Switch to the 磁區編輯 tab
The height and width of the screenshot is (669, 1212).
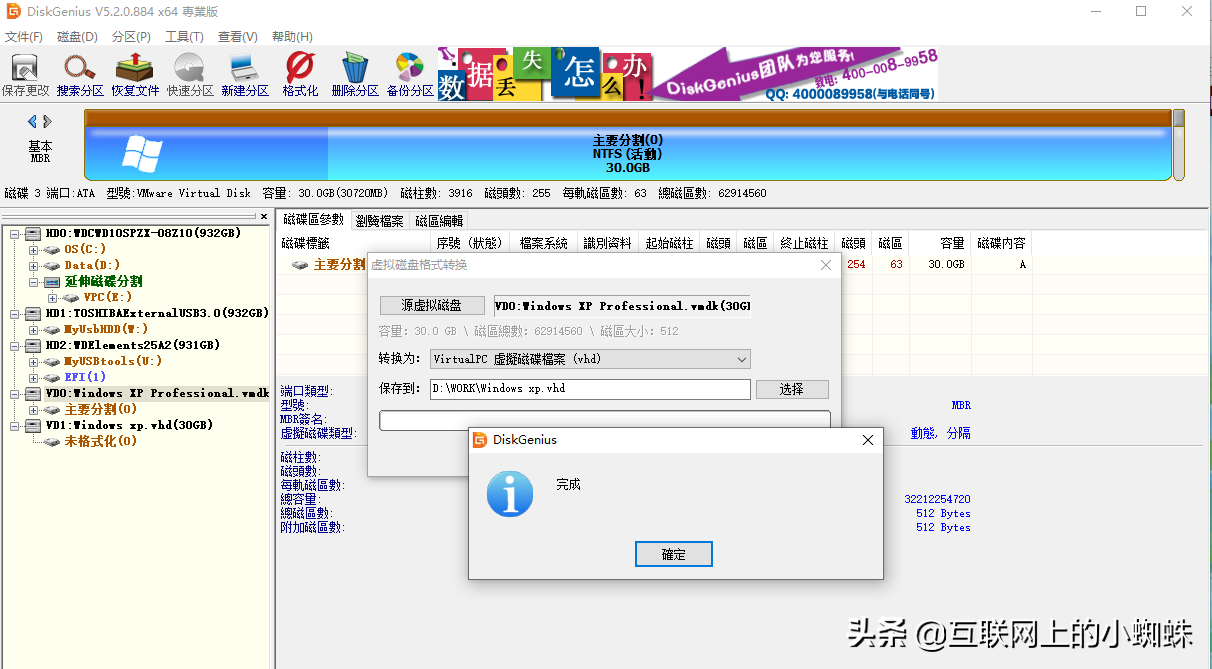[439, 221]
